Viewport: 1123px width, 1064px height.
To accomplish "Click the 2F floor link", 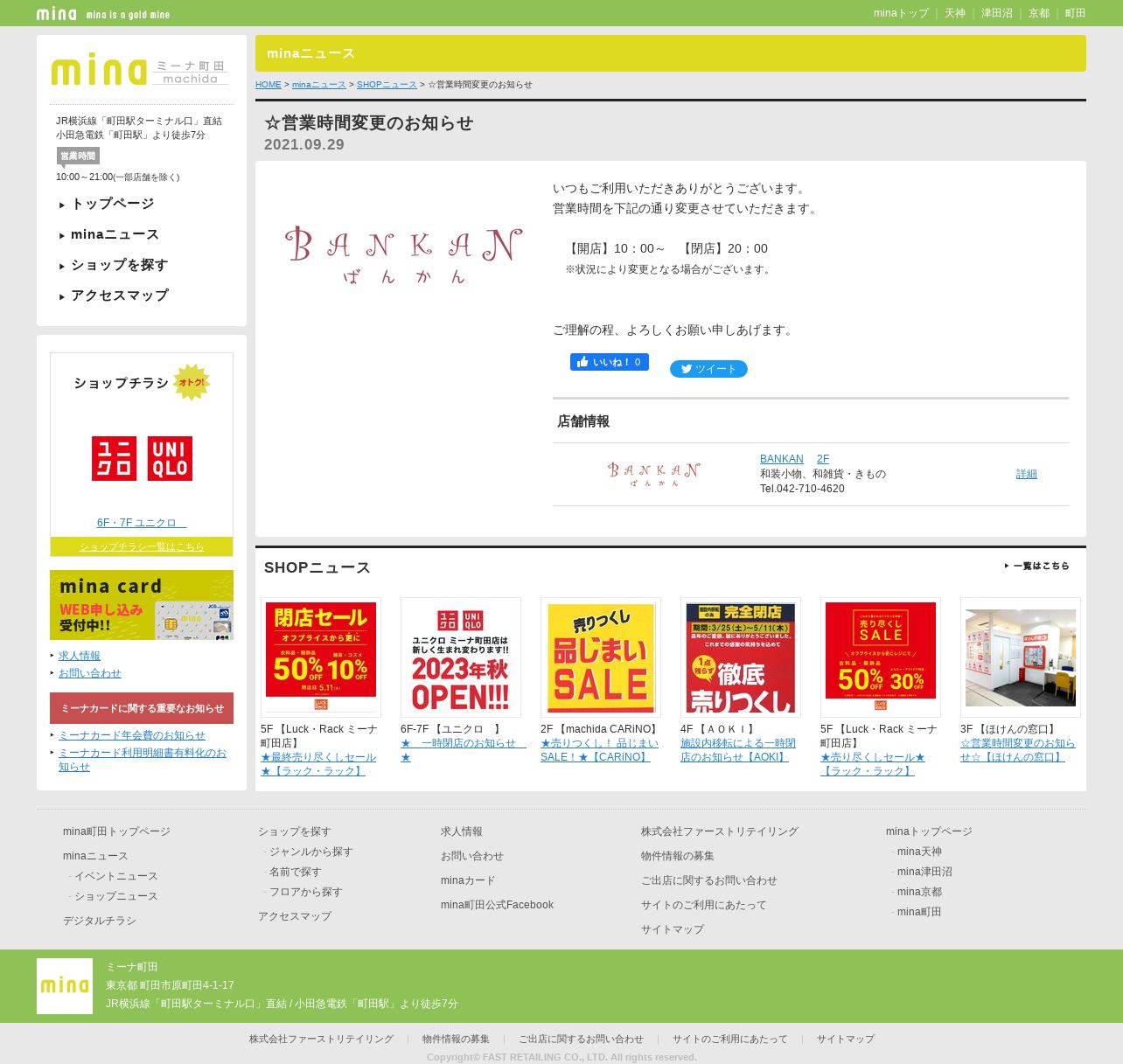I will (823, 459).
